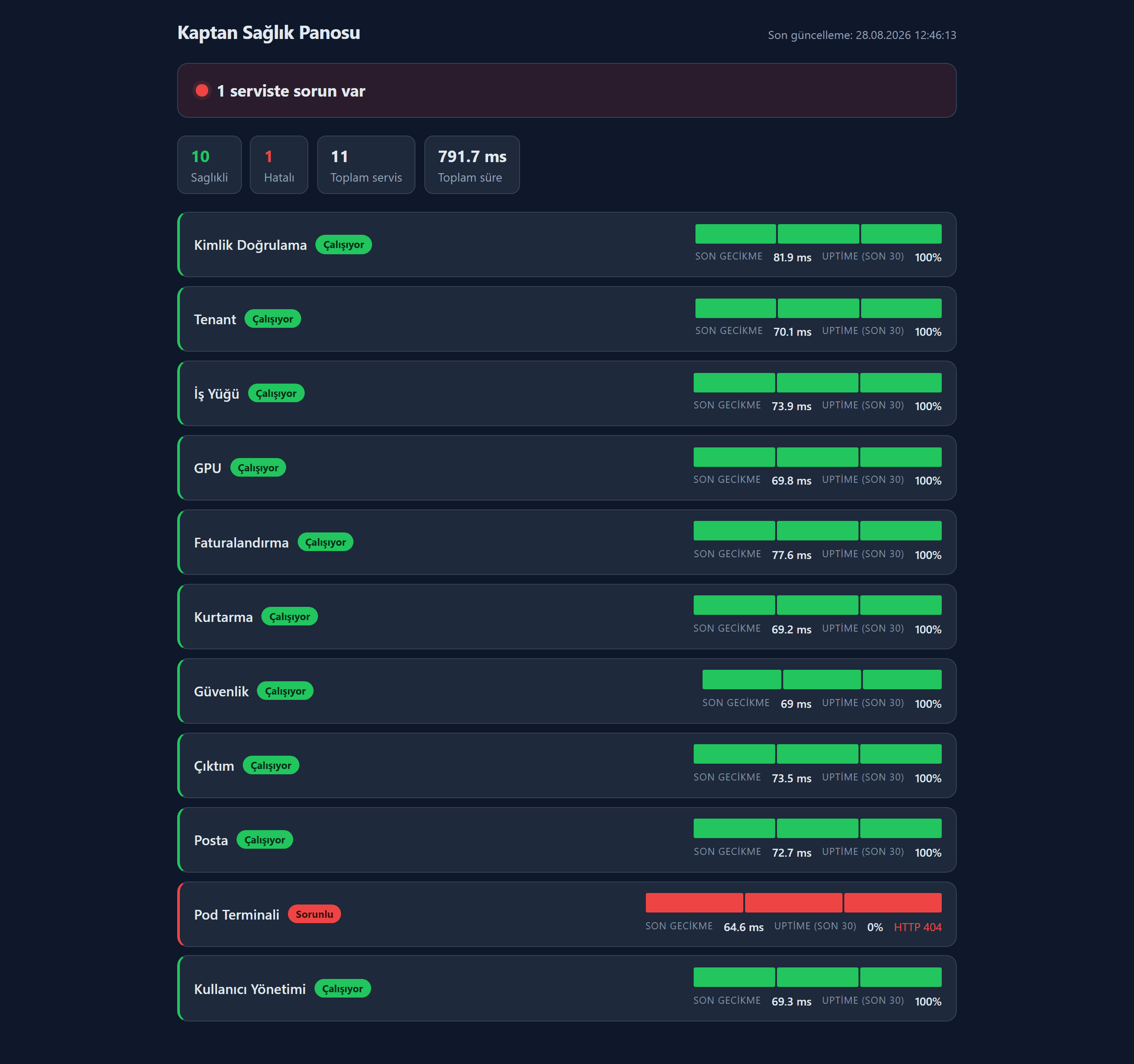The image size is (1134, 1064).
Task: Select the HTTP 404 error label
Action: click(917, 927)
